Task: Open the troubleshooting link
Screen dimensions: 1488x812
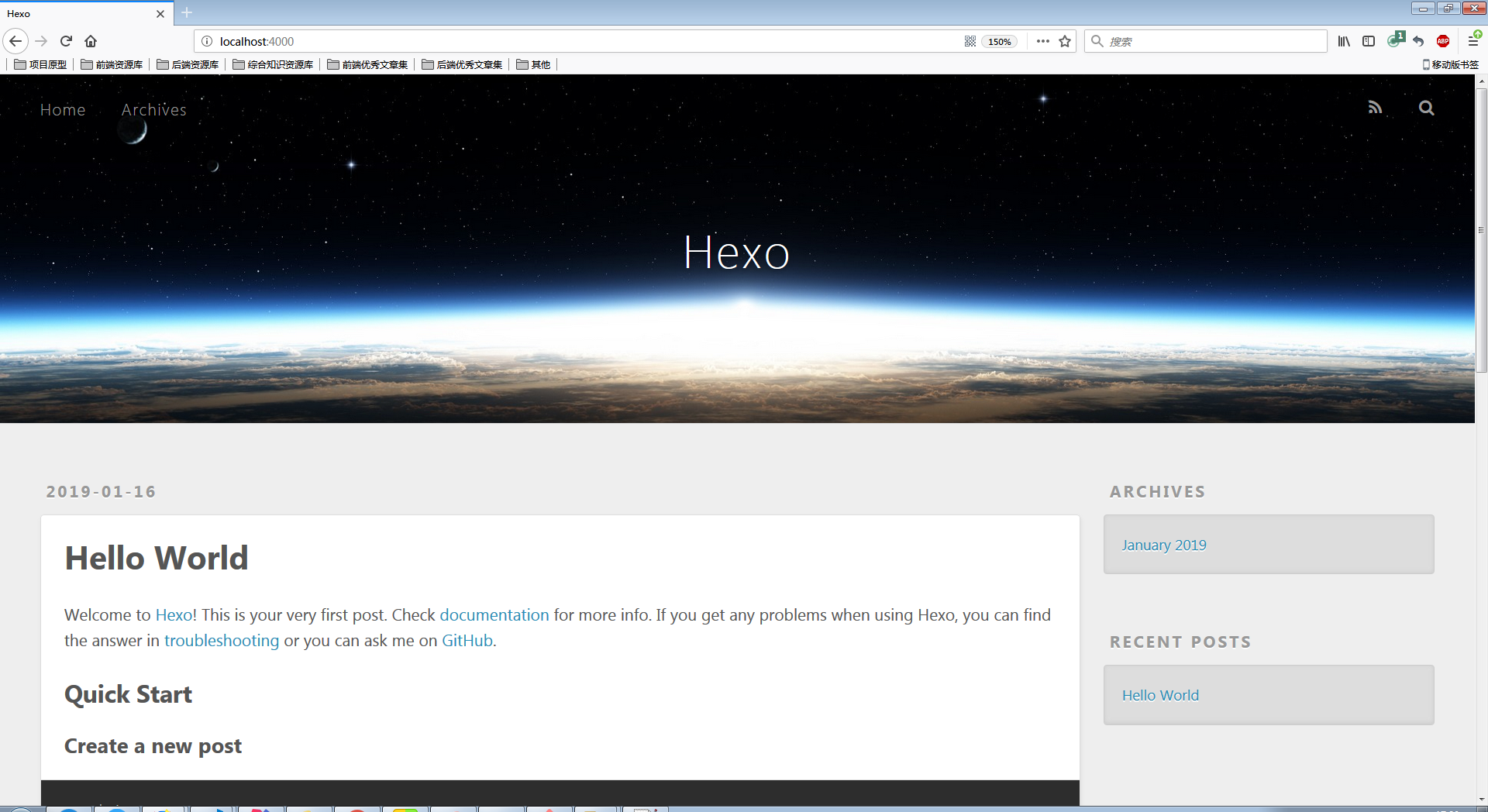Action: click(222, 641)
